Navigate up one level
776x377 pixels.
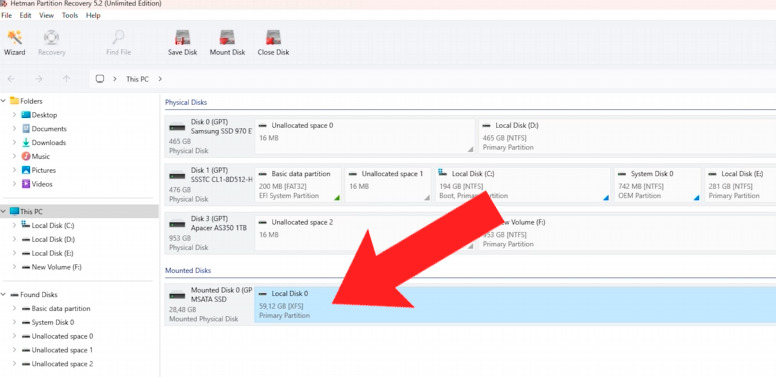click(66, 79)
